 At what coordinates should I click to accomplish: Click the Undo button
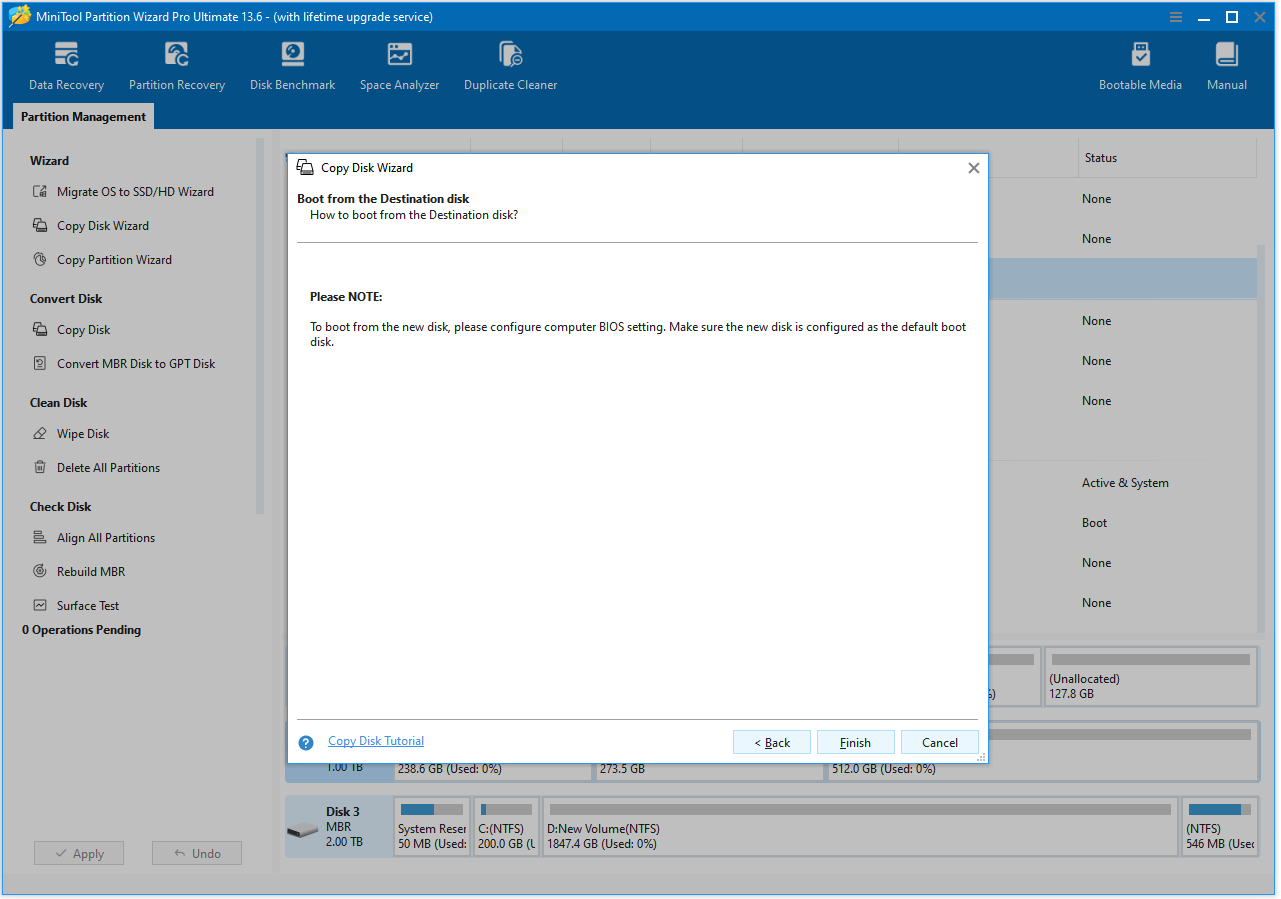(x=197, y=853)
